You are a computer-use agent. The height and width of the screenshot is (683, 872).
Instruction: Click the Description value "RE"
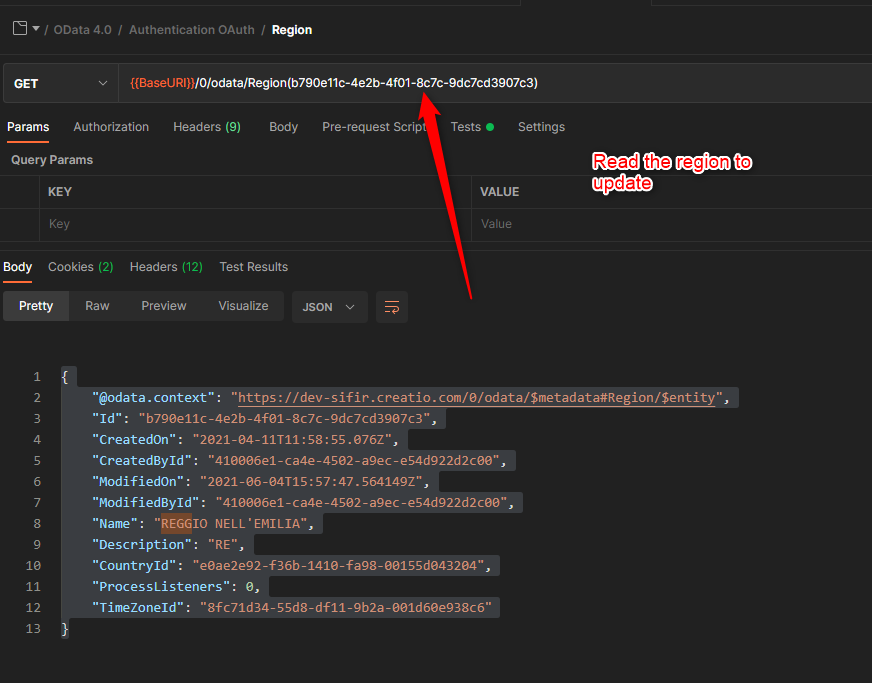click(x=222, y=545)
